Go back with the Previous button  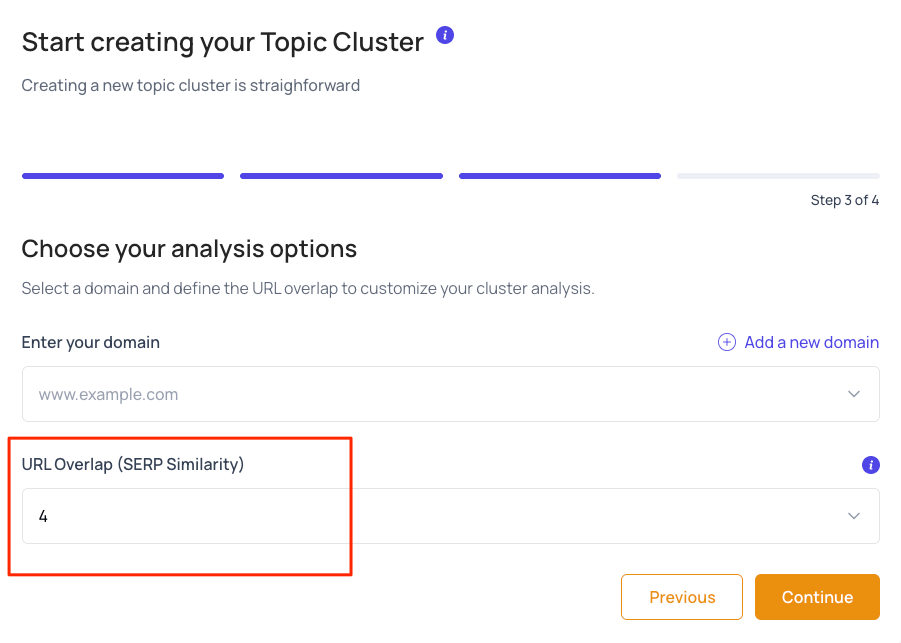click(x=682, y=597)
